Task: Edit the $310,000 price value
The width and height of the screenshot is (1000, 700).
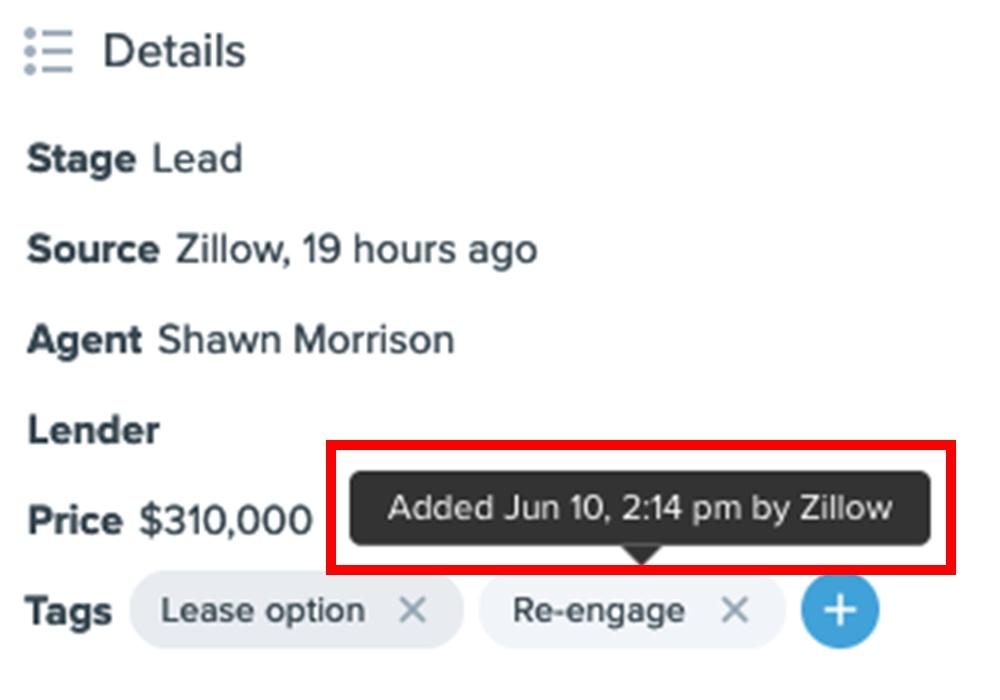Action: [x=226, y=520]
